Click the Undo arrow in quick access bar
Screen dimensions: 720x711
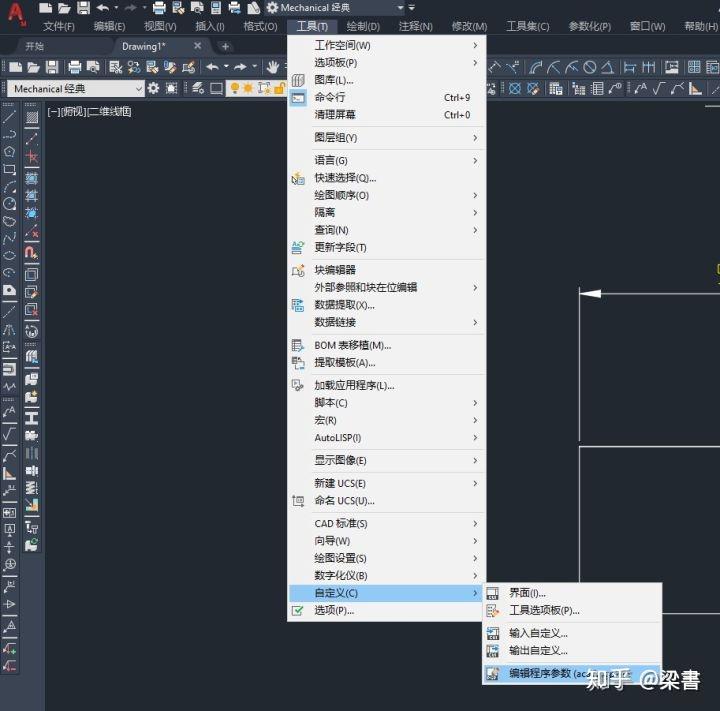[x=103, y=8]
